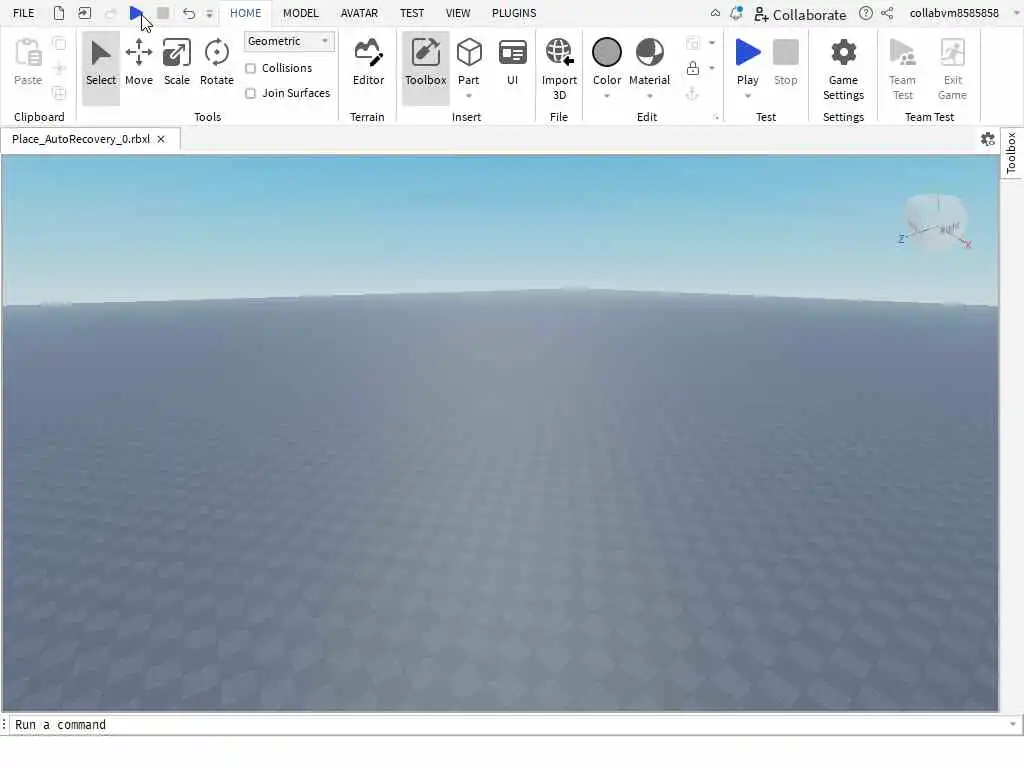This screenshot has width=1024, height=768.
Task: Open the notifications bell icon
Action: 737,13
